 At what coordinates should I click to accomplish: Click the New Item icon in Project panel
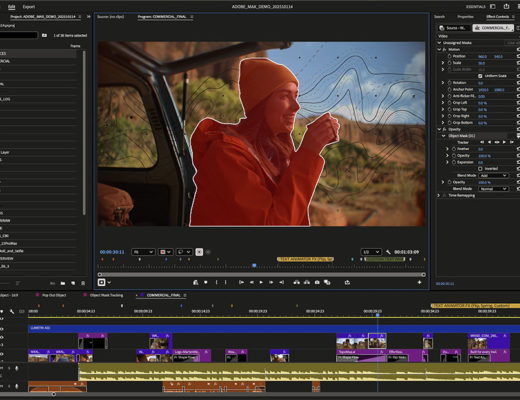[73, 283]
